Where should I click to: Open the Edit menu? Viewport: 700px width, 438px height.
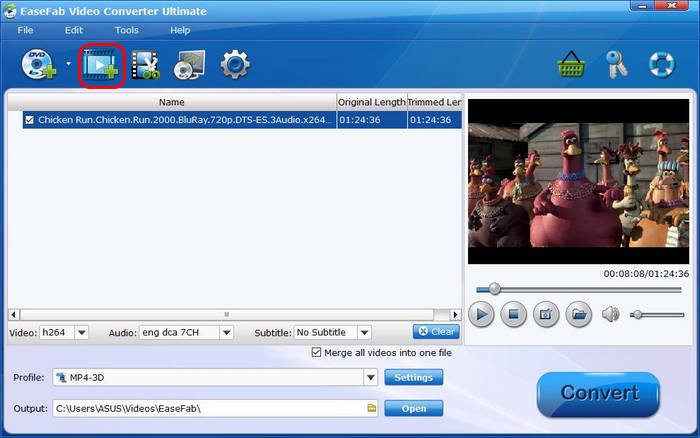pyautogui.click(x=74, y=30)
